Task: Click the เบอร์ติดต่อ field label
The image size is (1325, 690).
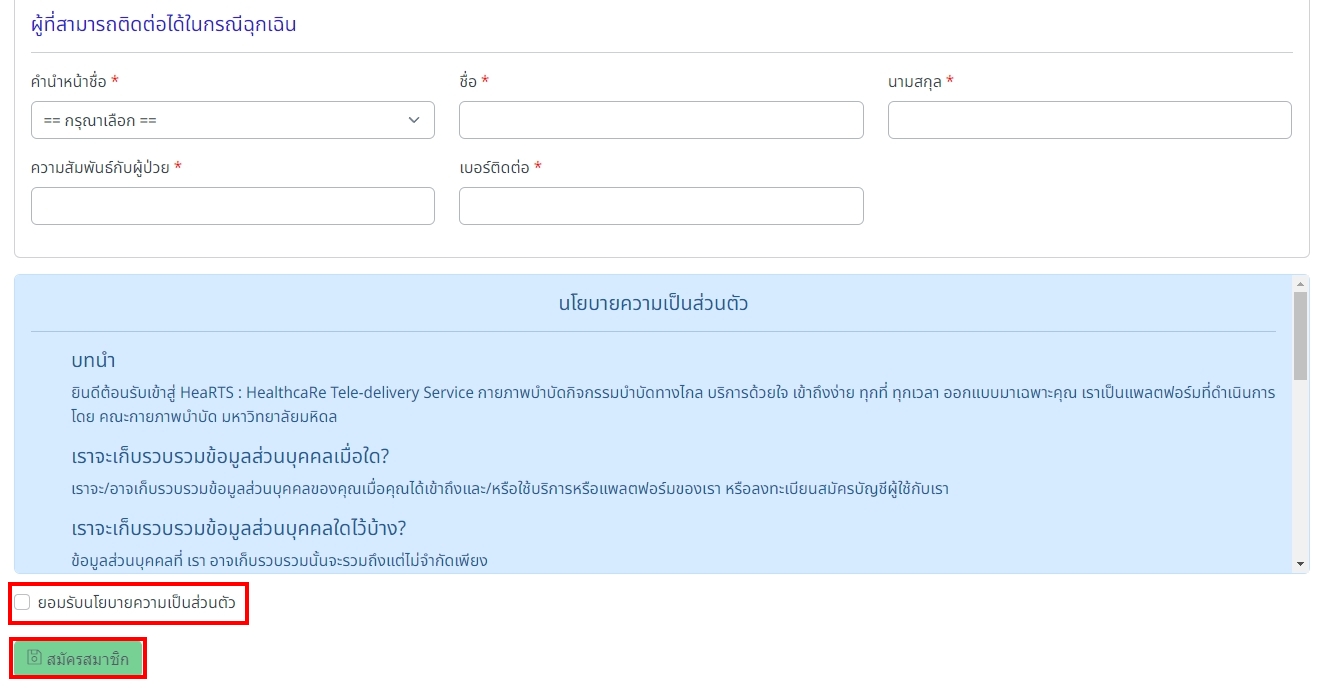Action: (x=494, y=167)
